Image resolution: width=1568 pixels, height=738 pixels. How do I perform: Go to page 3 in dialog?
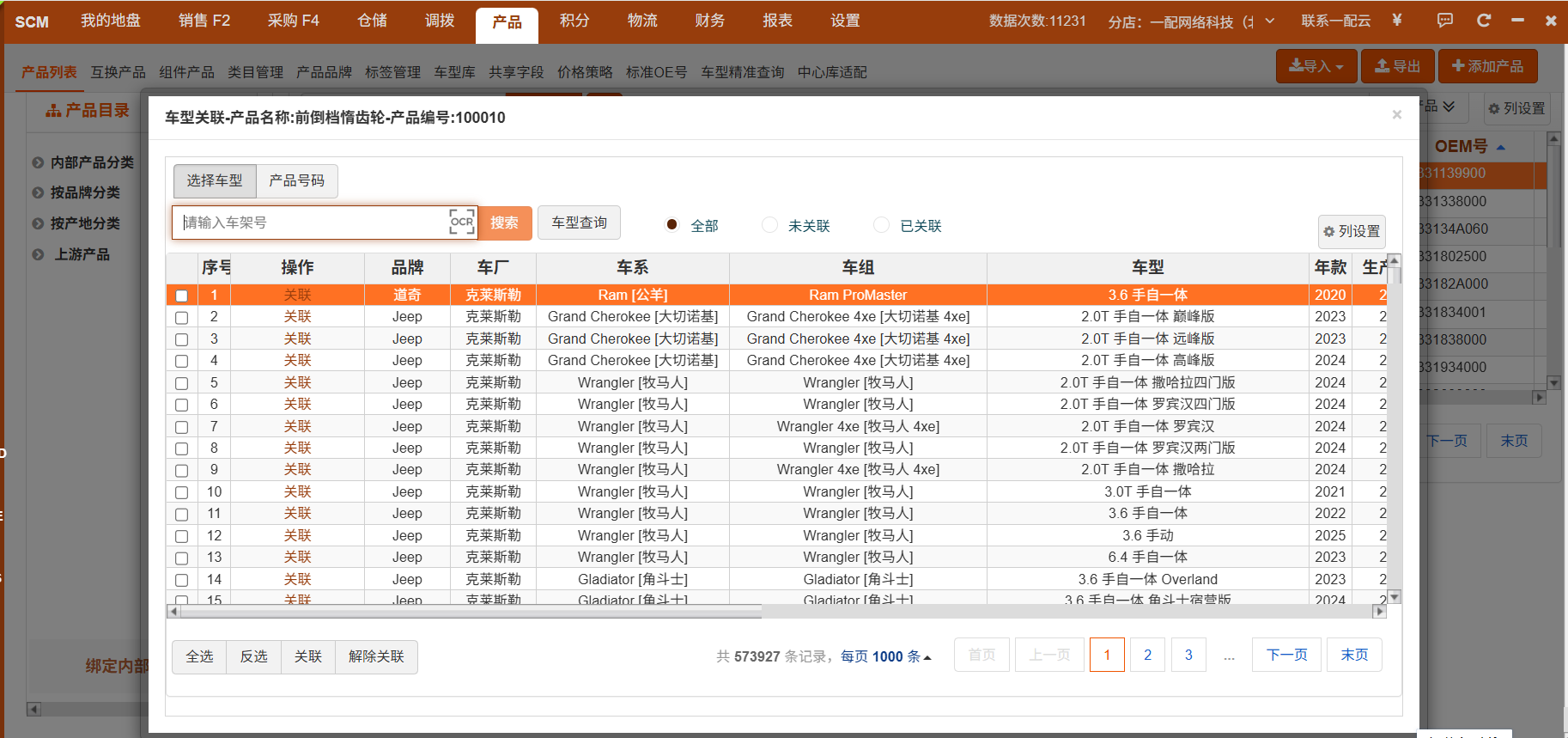(1188, 655)
